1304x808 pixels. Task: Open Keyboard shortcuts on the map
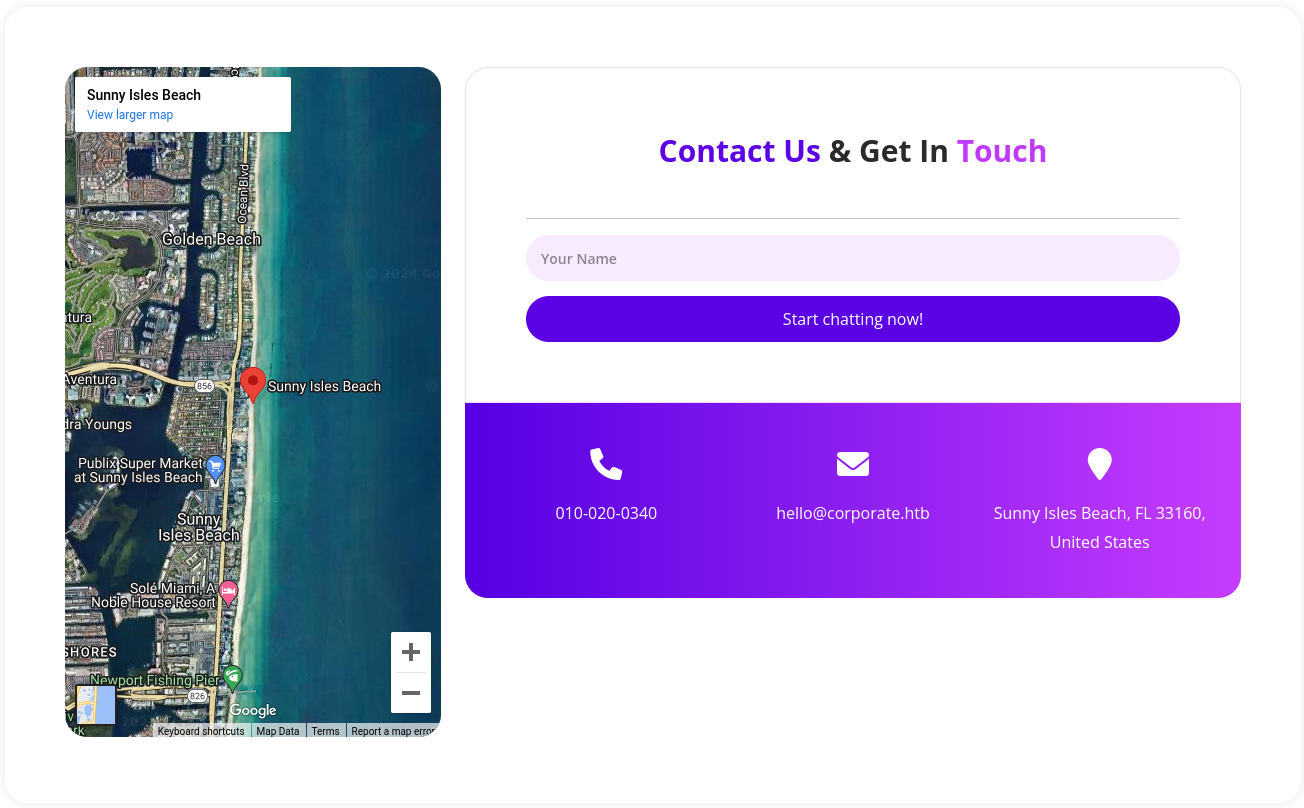point(201,731)
